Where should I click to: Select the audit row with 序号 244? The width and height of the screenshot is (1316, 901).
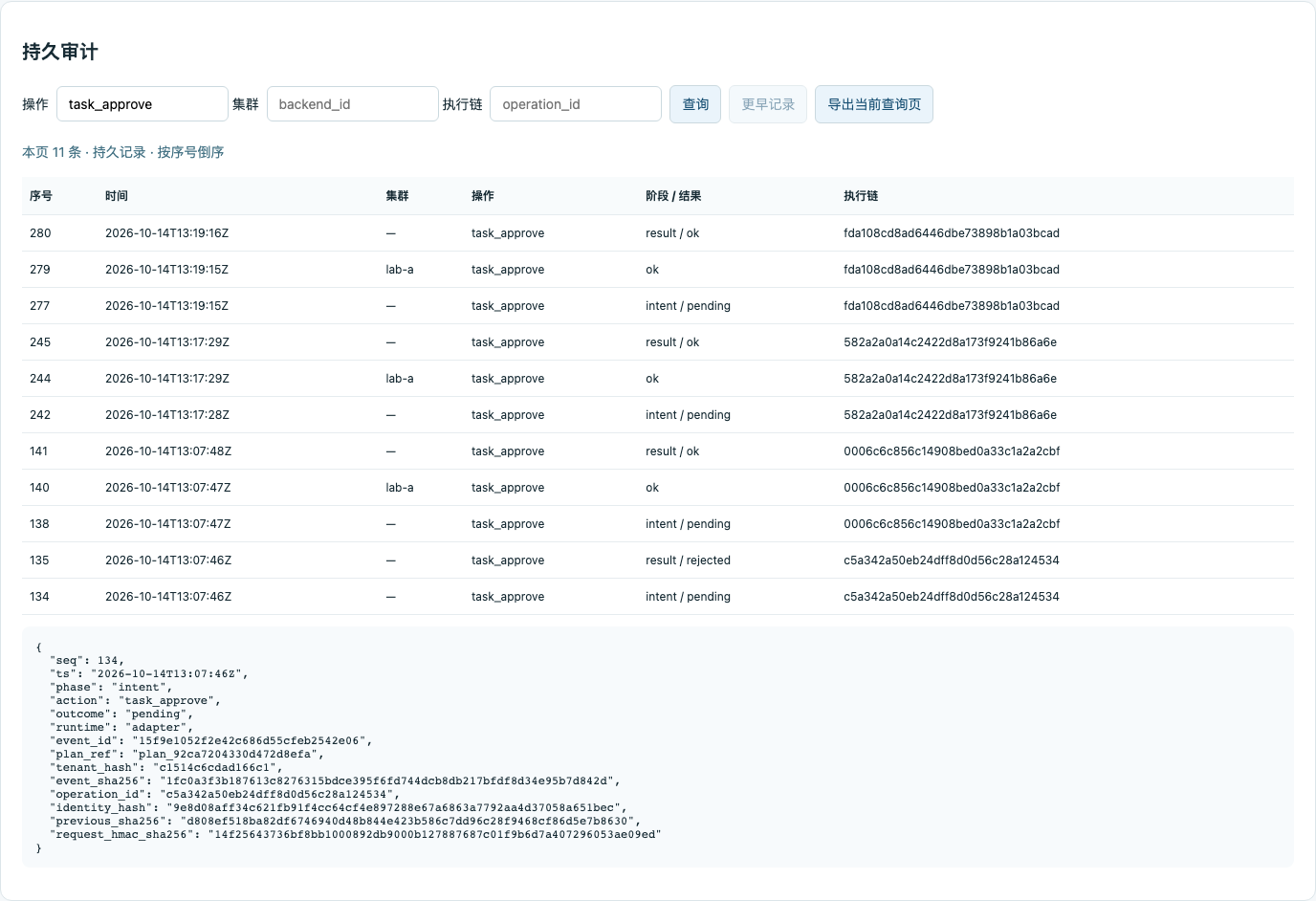(x=658, y=379)
